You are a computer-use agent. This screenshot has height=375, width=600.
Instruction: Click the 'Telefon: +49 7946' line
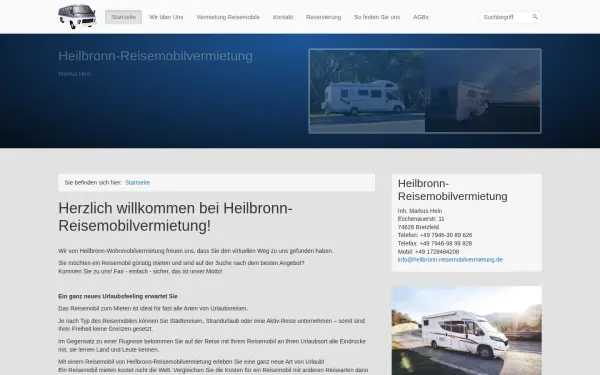coord(435,235)
